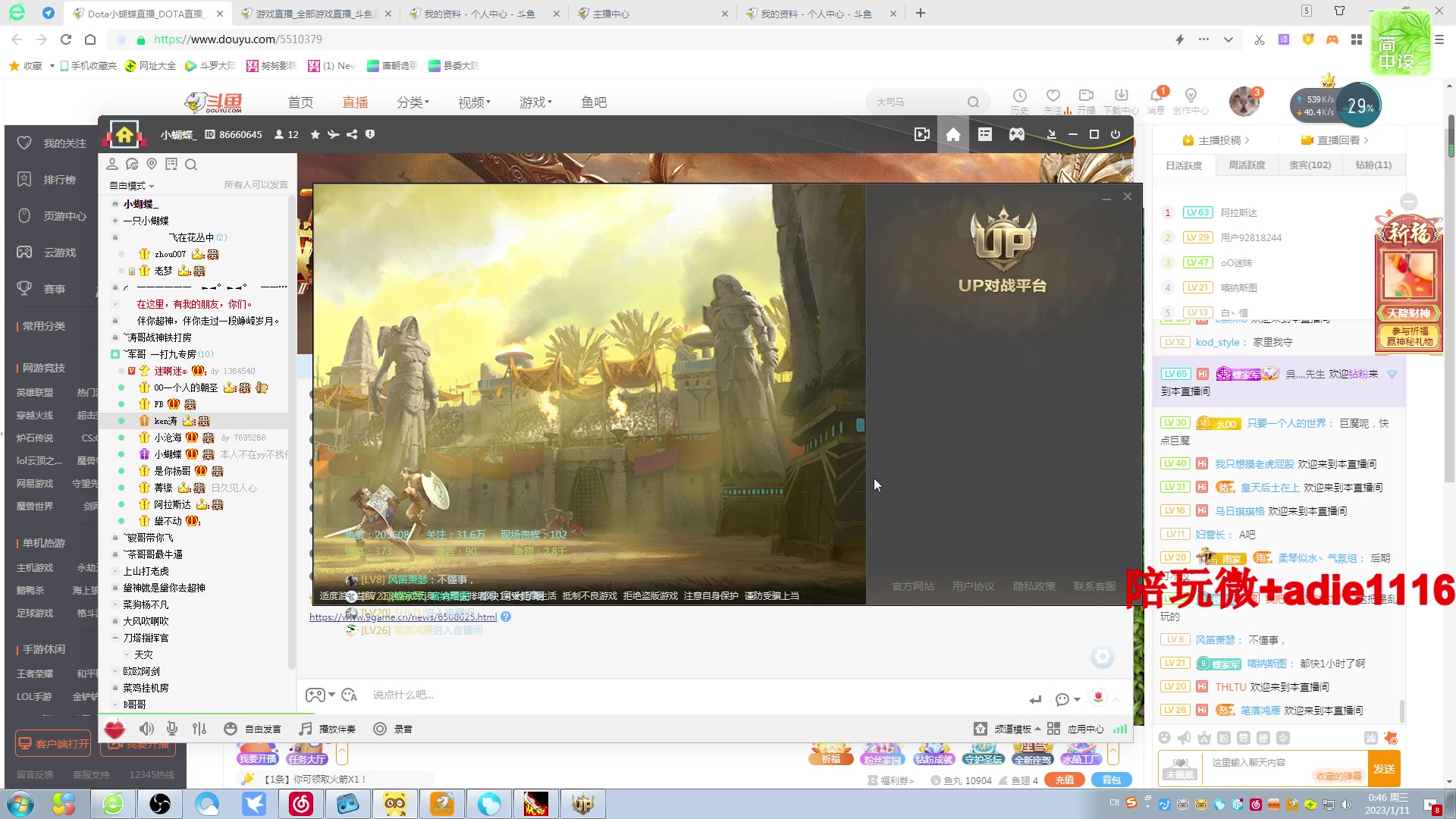Open the 鱼吧 item in Douyu navigation
This screenshot has width=1456, height=819.
coord(594,102)
